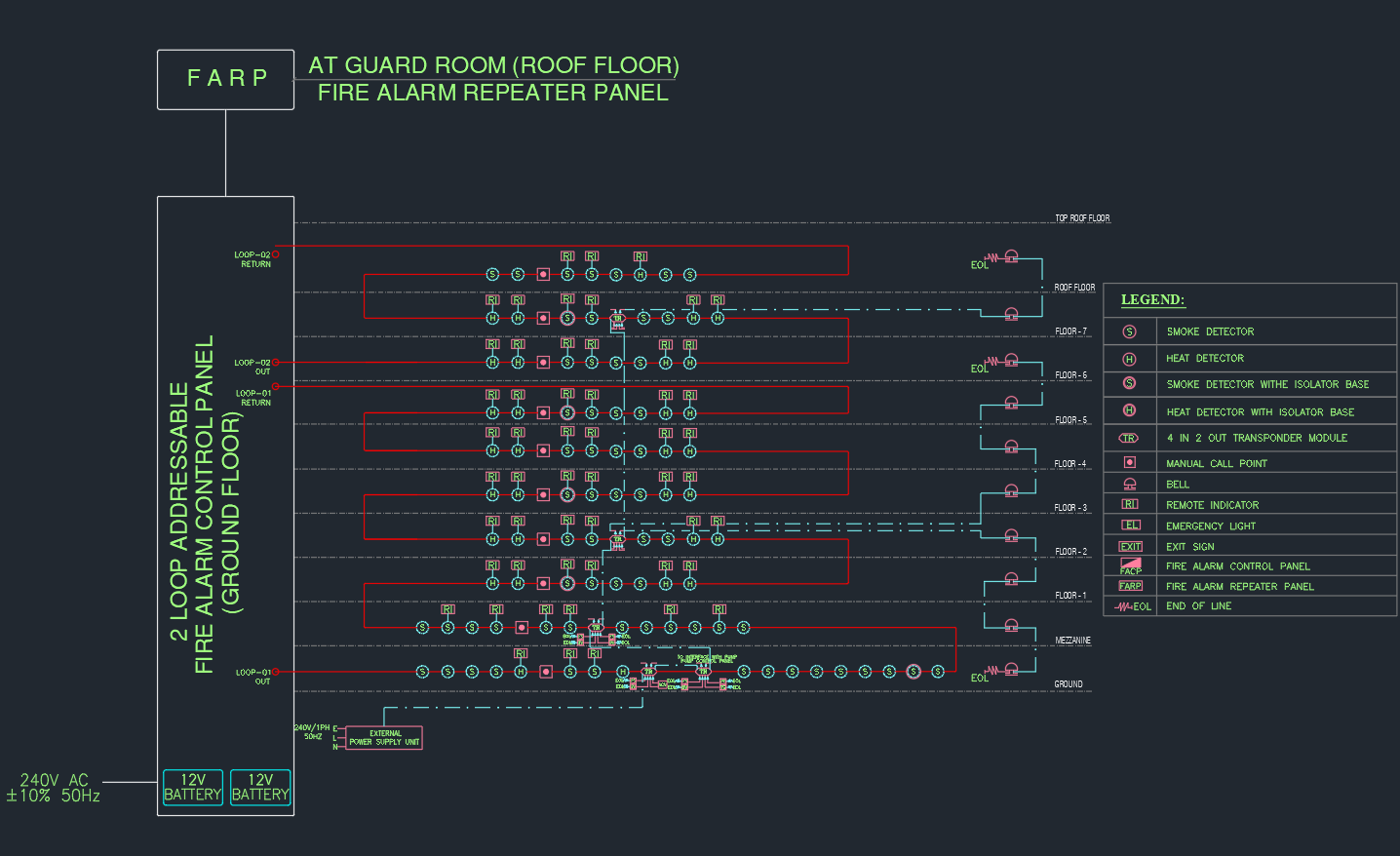
Task: Select the right 12V Battery block
Action: point(260,787)
